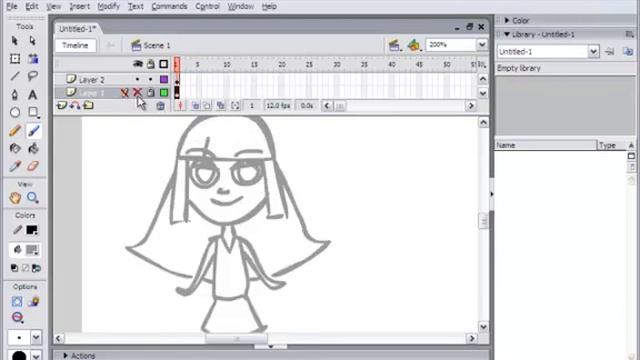Click the Timeline button
Image resolution: width=640 pixels, height=360 pixels.
click(75, 45)
